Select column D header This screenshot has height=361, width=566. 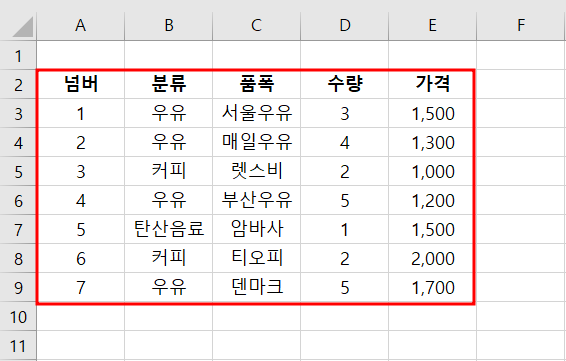click(345, 26)
